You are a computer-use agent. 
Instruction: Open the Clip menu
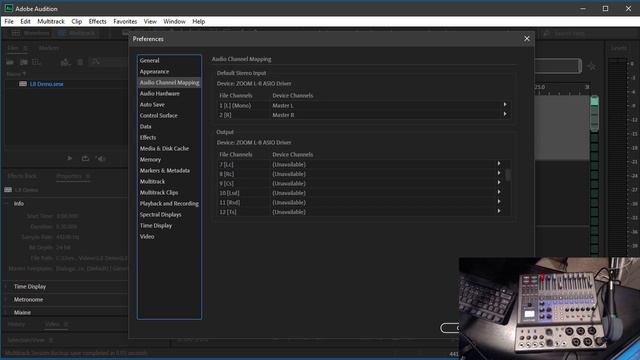tap(76, 21)
